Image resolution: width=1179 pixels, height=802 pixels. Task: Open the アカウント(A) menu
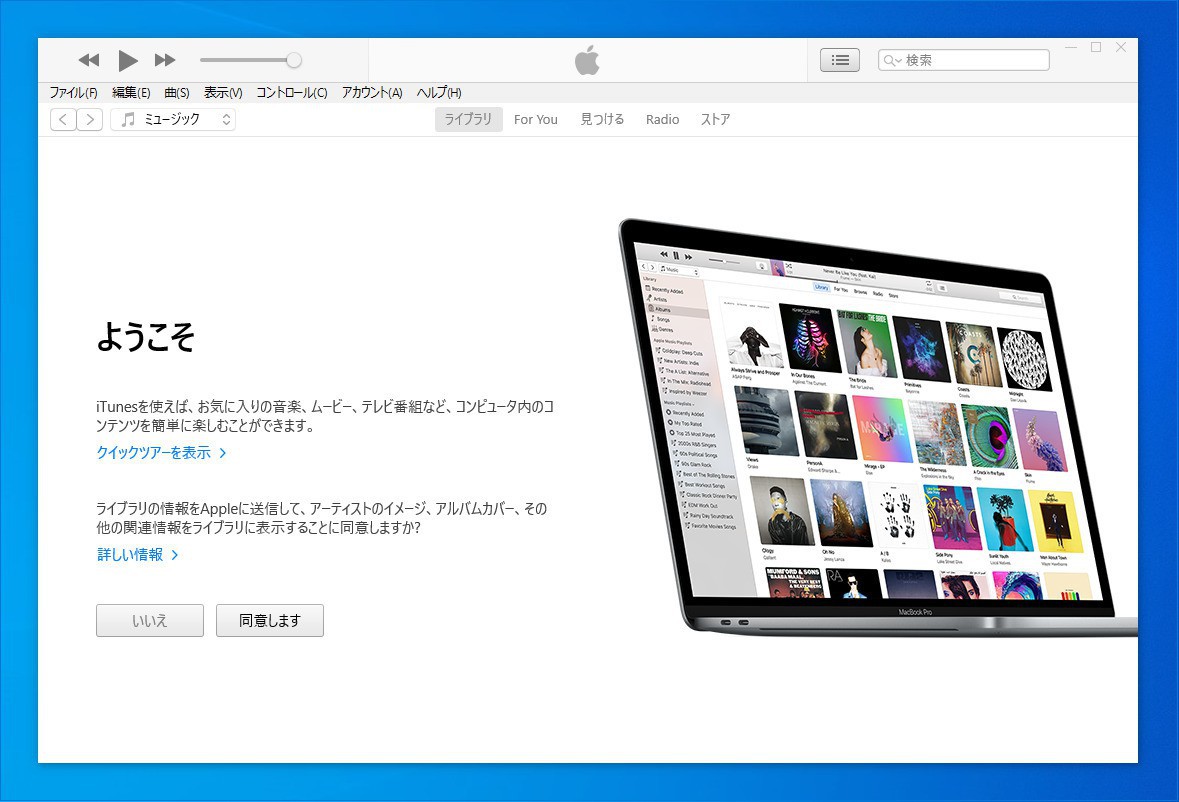pyautogui.click(x=372, y=92)
